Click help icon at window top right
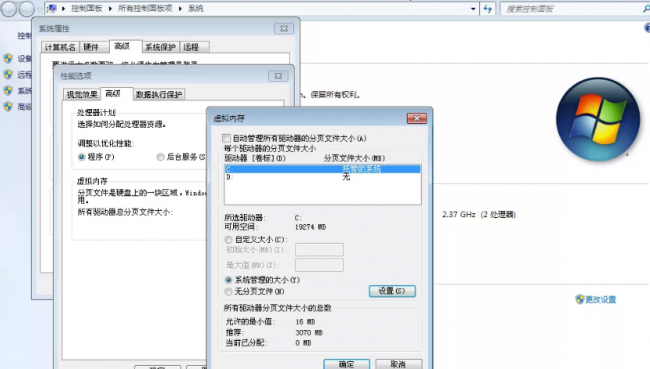This screenshot has height=369, width=650. [x=647, y=28]
